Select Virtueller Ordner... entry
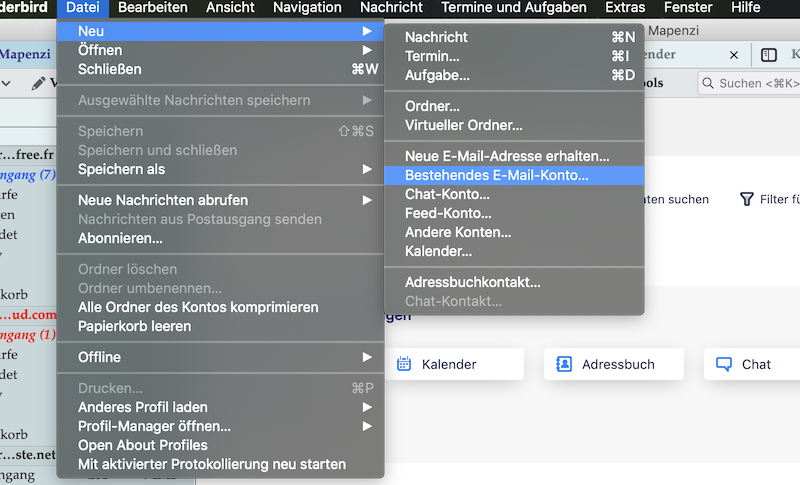The width and height of the screenshot is (800, 485). [514, 125]
